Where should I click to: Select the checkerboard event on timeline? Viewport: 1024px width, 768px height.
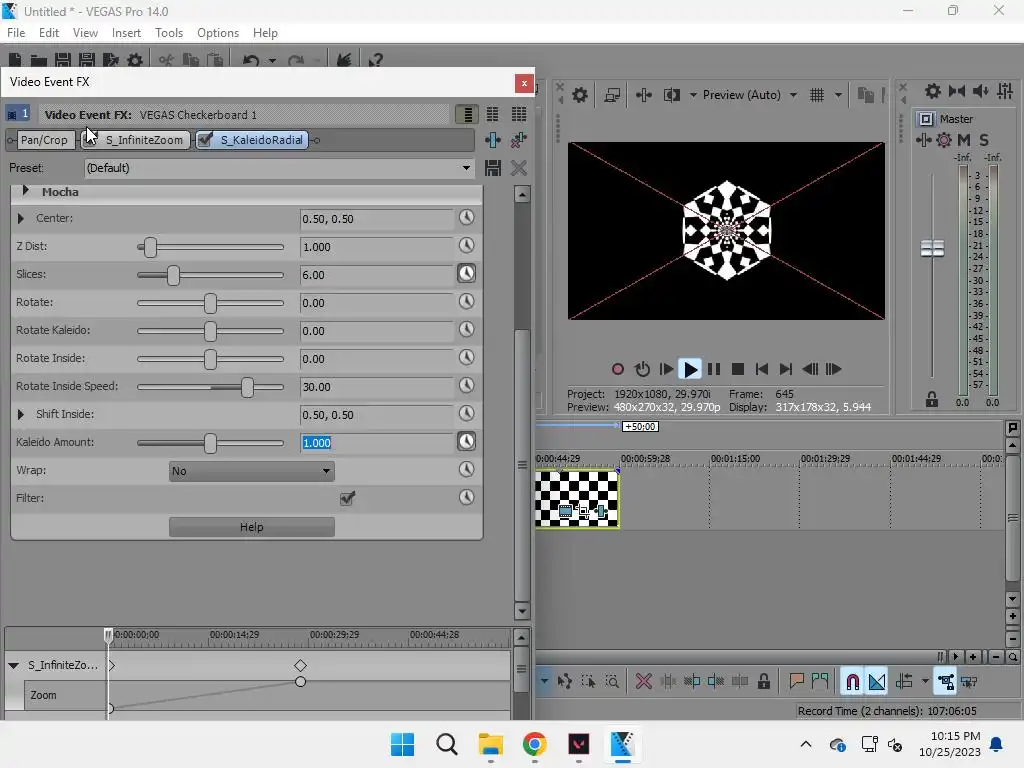pyautogui.click(x=577, y=498)
